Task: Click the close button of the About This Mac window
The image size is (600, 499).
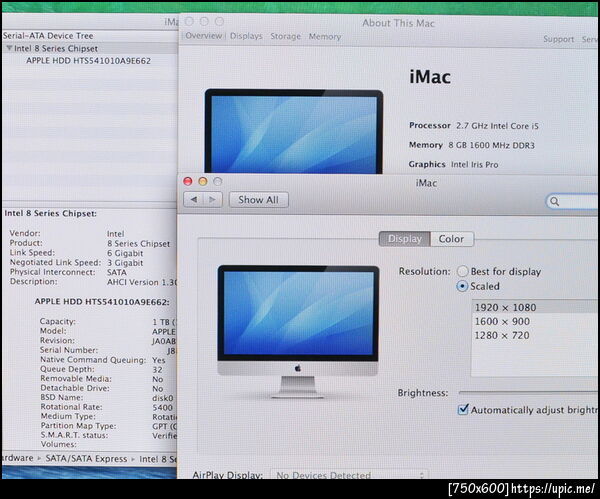Action: tap(189, 21)
